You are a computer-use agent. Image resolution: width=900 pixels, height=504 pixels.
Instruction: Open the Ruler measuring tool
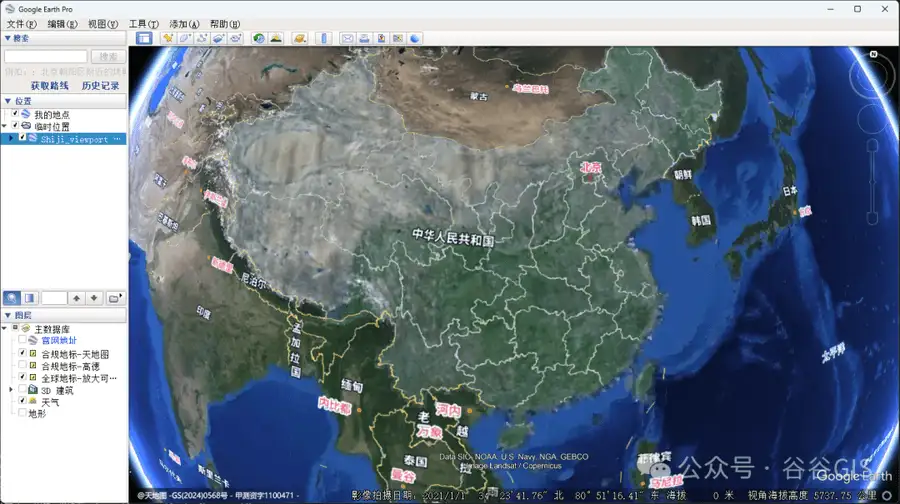pyautogui.click(x=323, y=38)
